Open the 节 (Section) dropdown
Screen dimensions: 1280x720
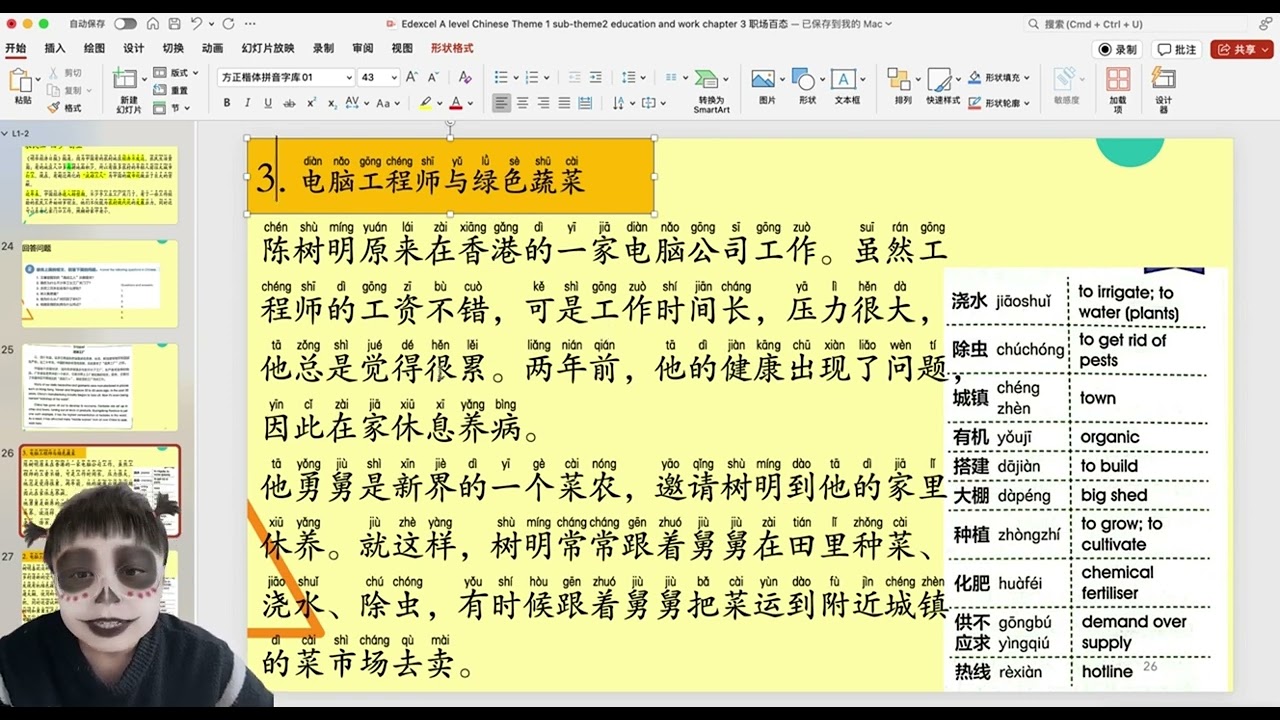pos(171,108)
